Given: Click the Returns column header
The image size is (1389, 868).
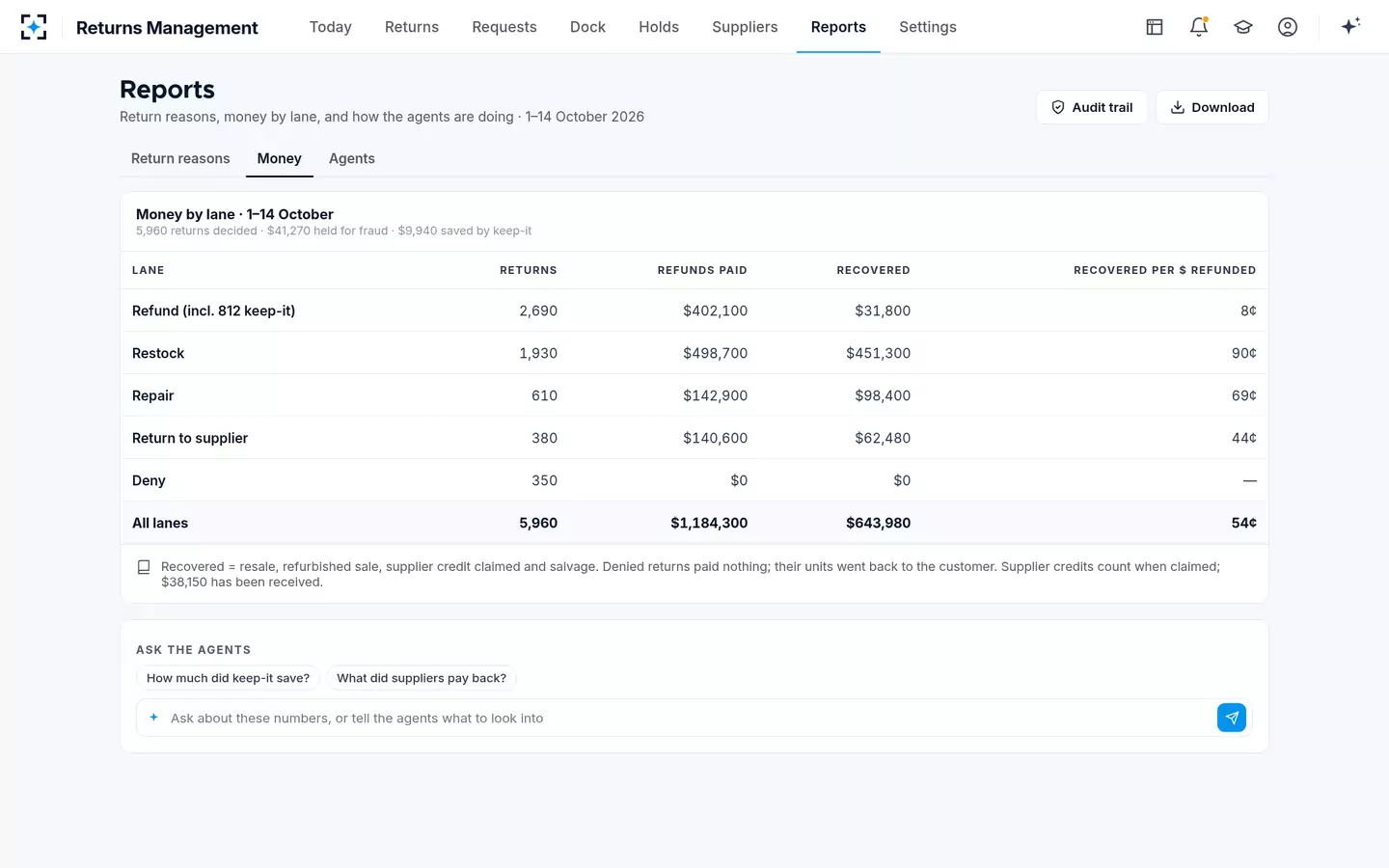Looking at the screenshot, I should pos(529,270).
